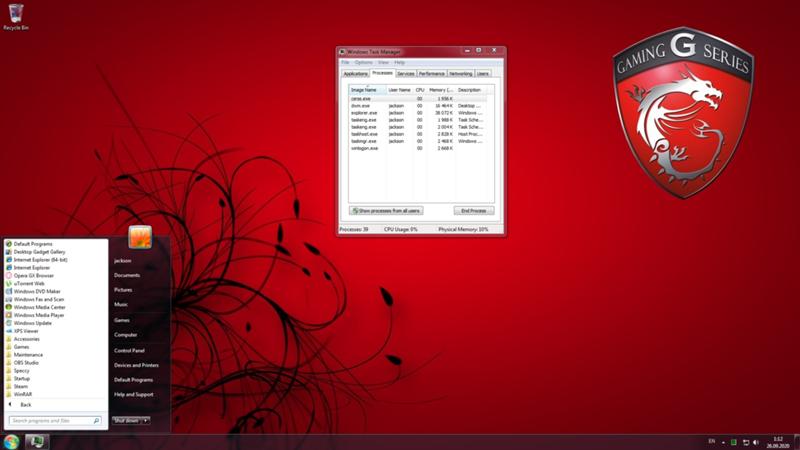800x450 pixels.
Task: Open Computer from the Start menu
Action: pos(126,335)
